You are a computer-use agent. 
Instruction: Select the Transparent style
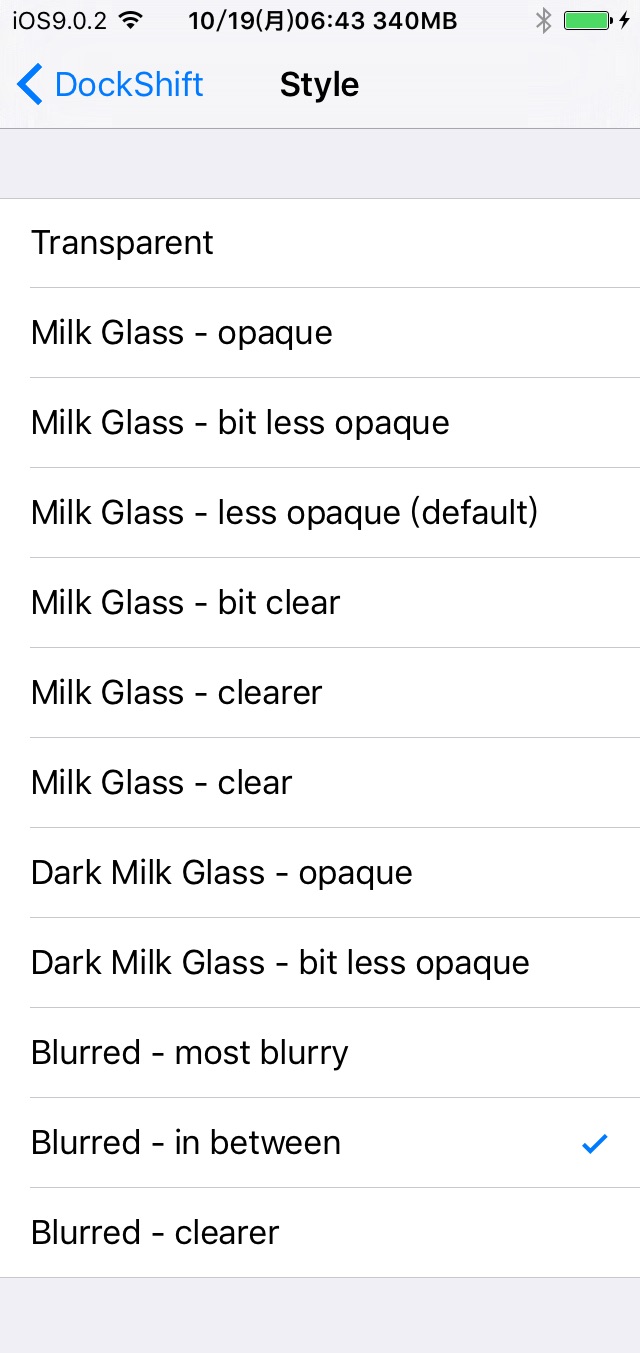tap(320, 243)
